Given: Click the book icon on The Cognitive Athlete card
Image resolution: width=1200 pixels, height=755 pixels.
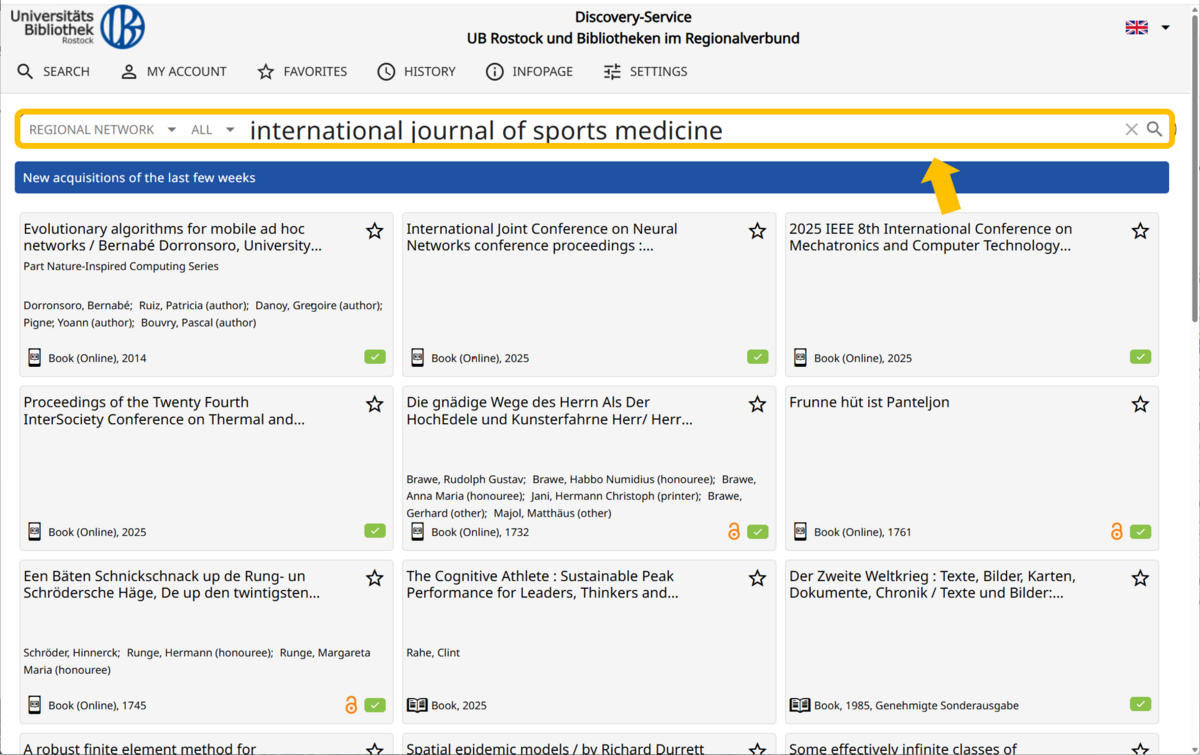Looking at the screenshot, I should (x=417, y=705).
